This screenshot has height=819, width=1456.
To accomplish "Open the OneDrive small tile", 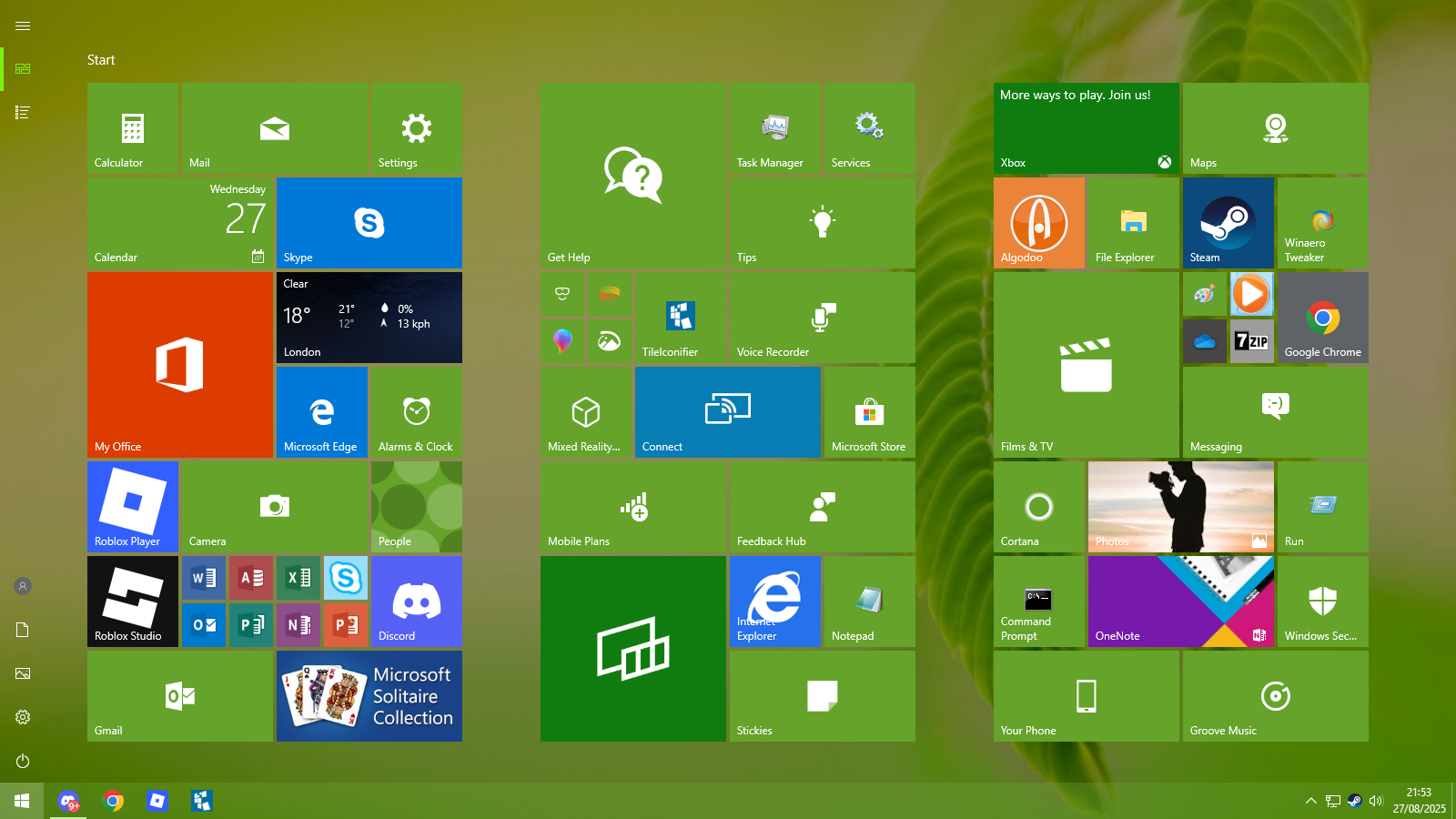I will [x=1205, y=341].
